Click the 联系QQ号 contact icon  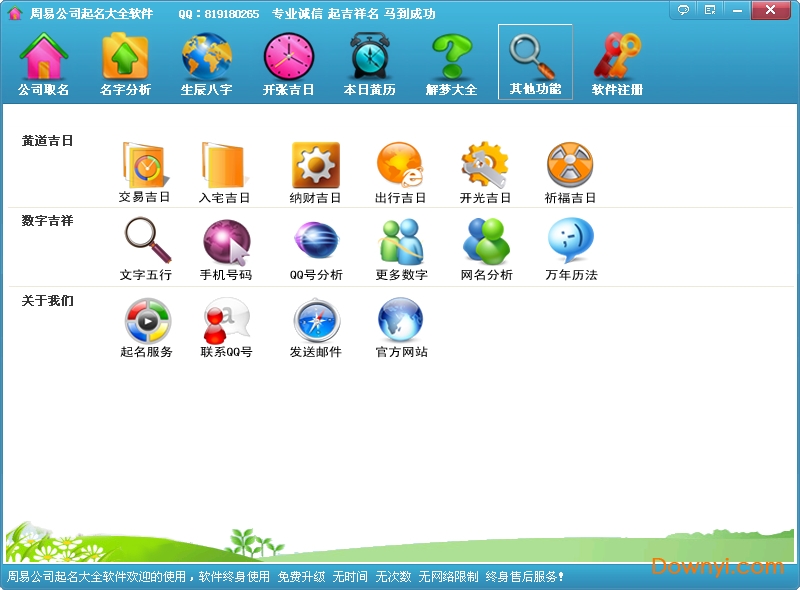(x=228, y=320)
